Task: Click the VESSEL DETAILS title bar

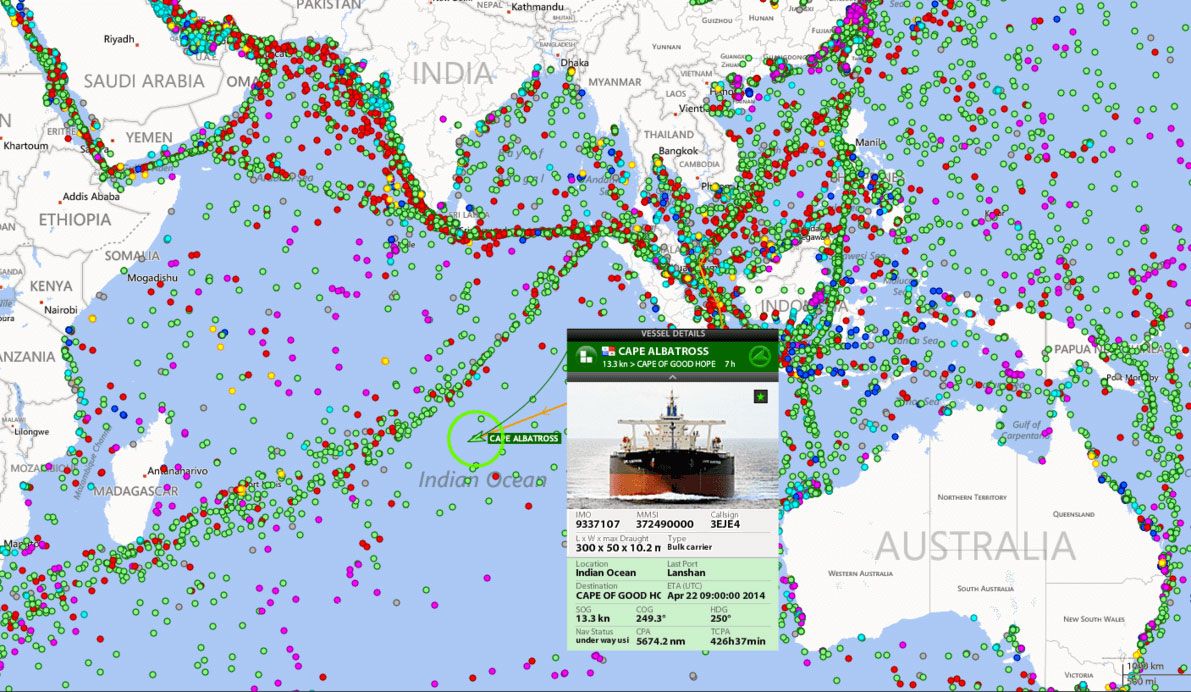Action: 672,333
